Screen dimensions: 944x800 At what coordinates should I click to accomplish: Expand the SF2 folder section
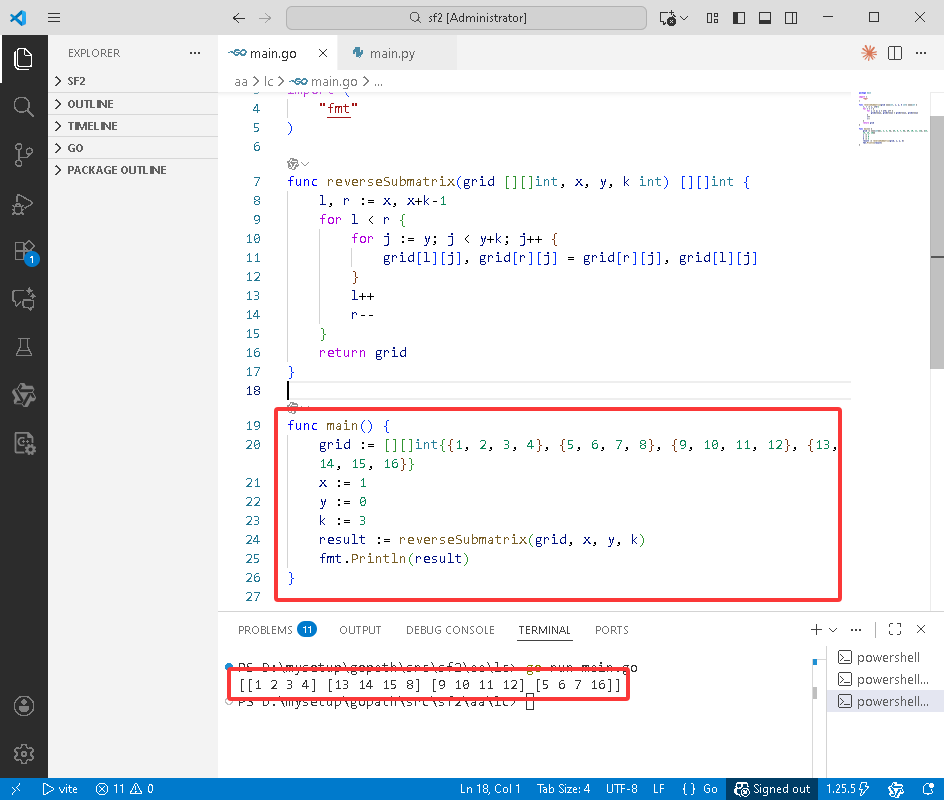pyautogui.click(x=133, y=81)
